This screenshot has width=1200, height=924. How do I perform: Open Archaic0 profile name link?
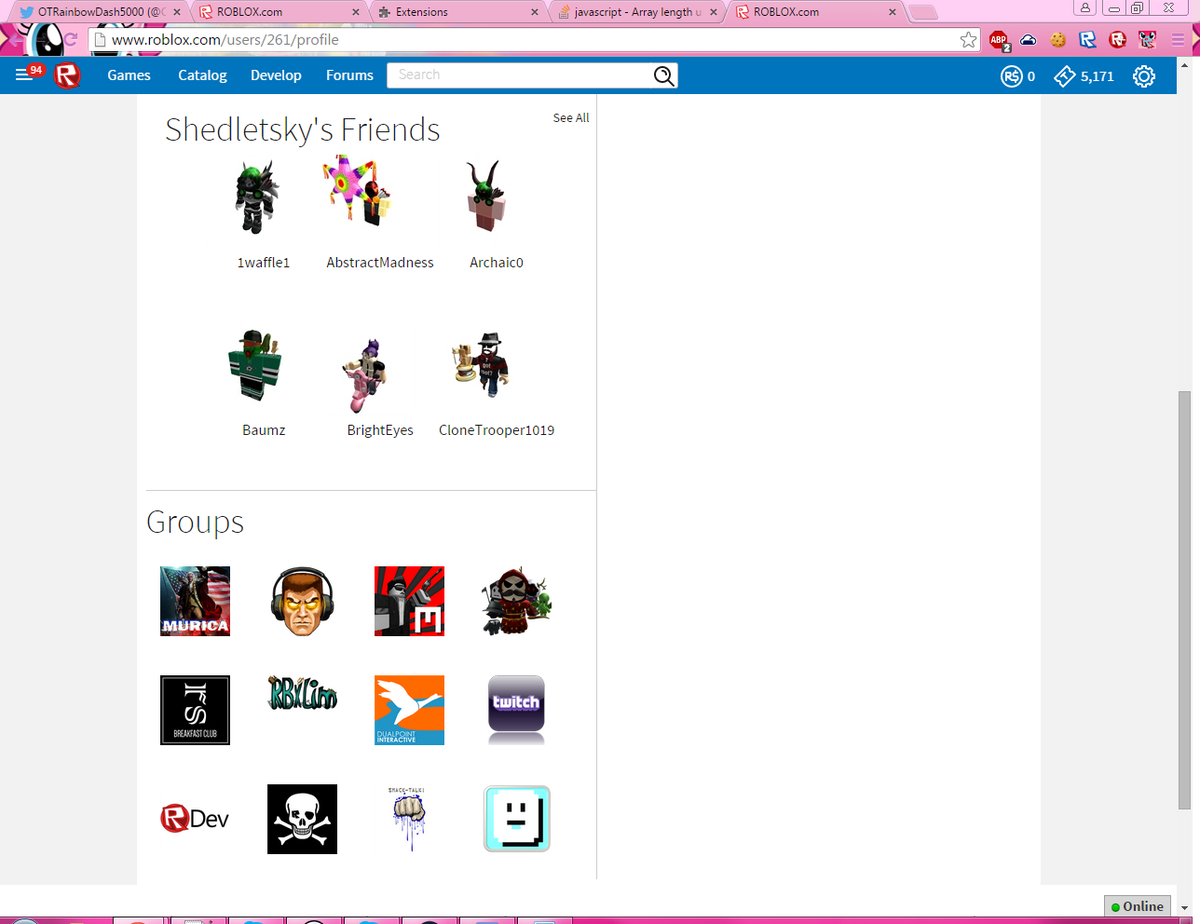tap(497, 263)
